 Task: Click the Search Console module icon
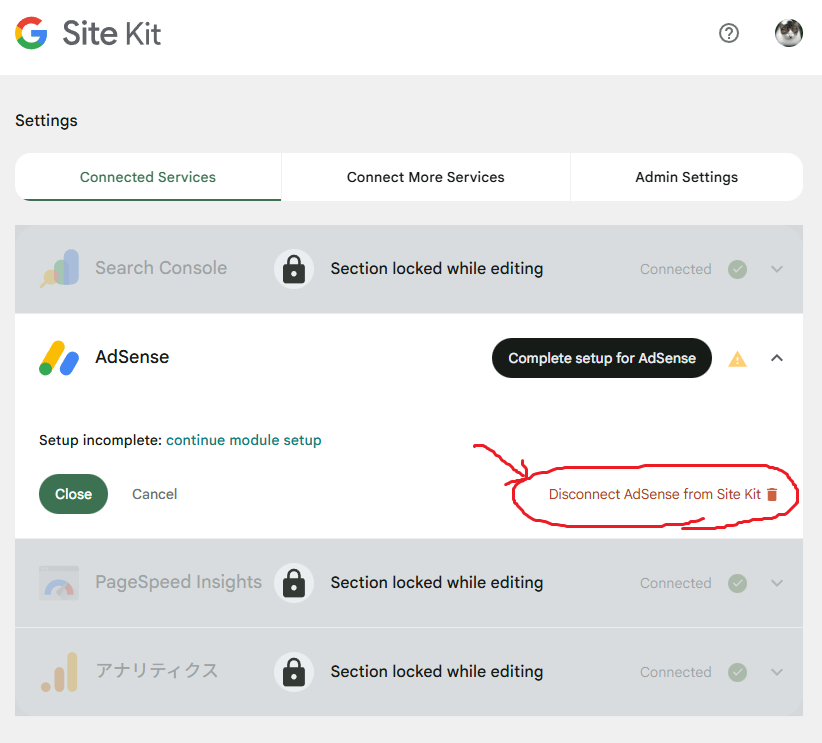coord(59,268)
